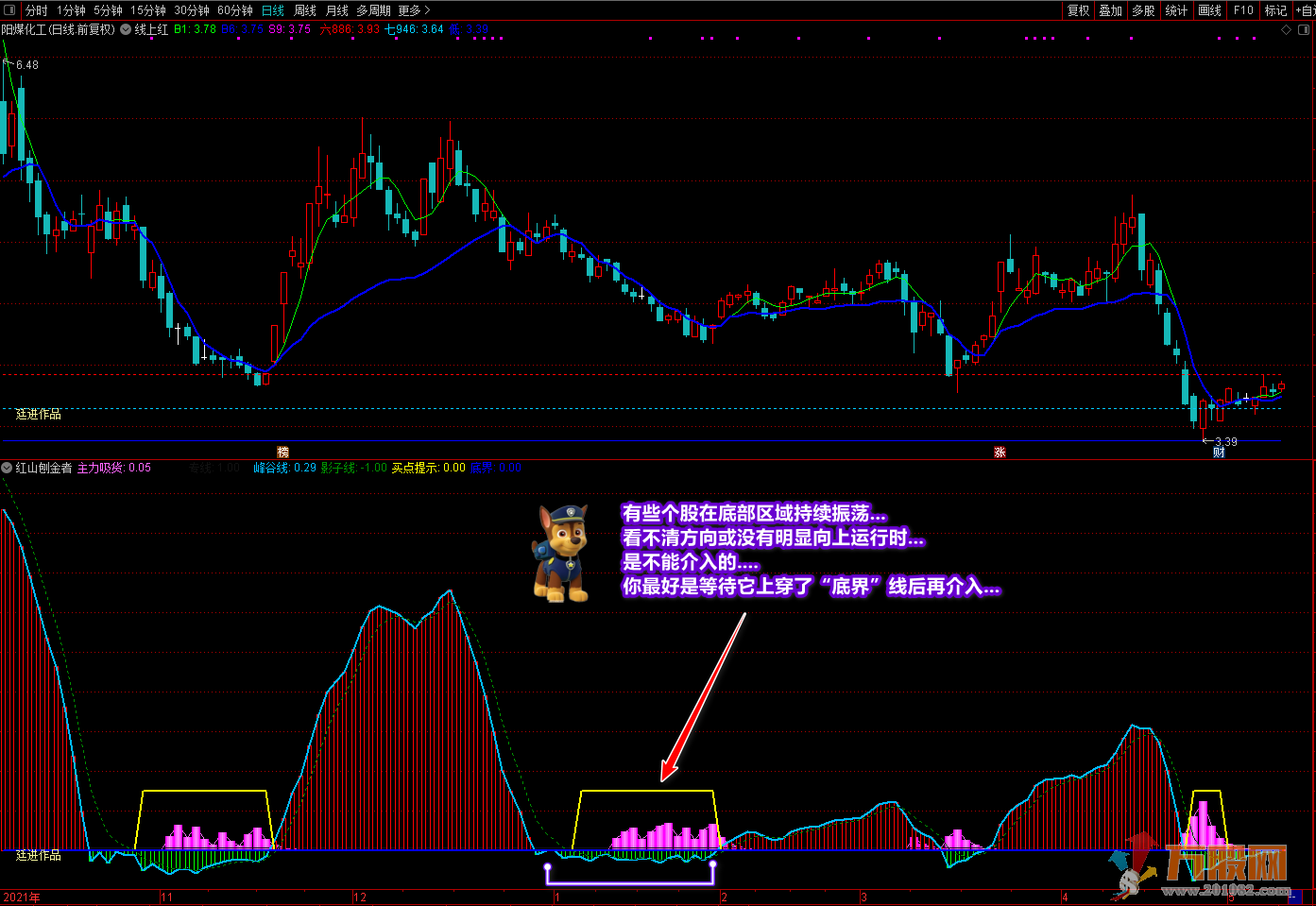
Task: Switch to the 日线 daily chart tab
Action: [273, 10]
